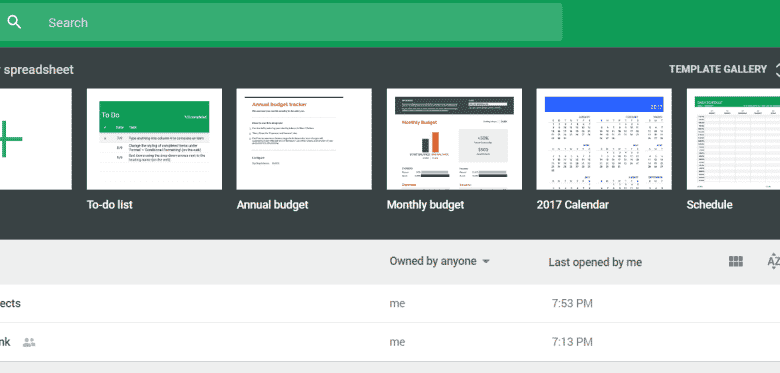Screen dimensions: 780x373
Task: Click owner 'me' in the 7:53 PM row
Action: [397, 303]
